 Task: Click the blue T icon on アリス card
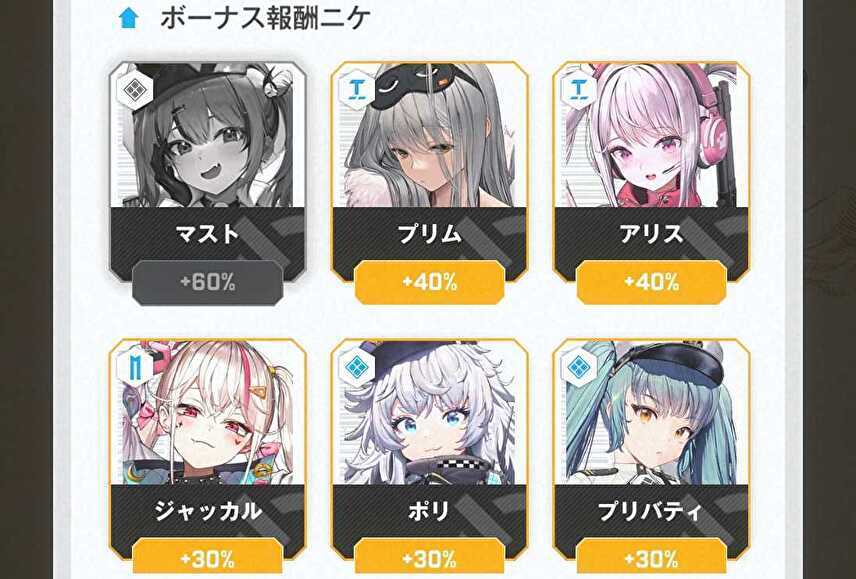[x=578, y=91]
